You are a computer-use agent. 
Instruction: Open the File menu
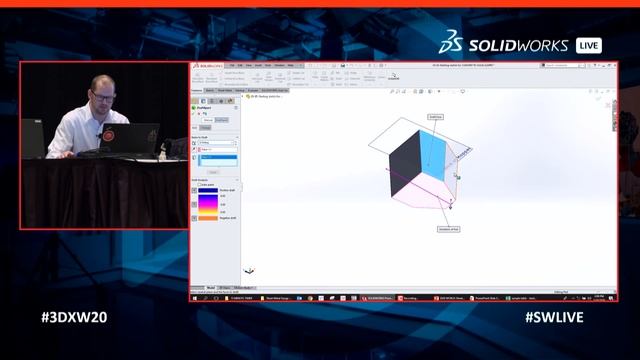pos(231,65)
